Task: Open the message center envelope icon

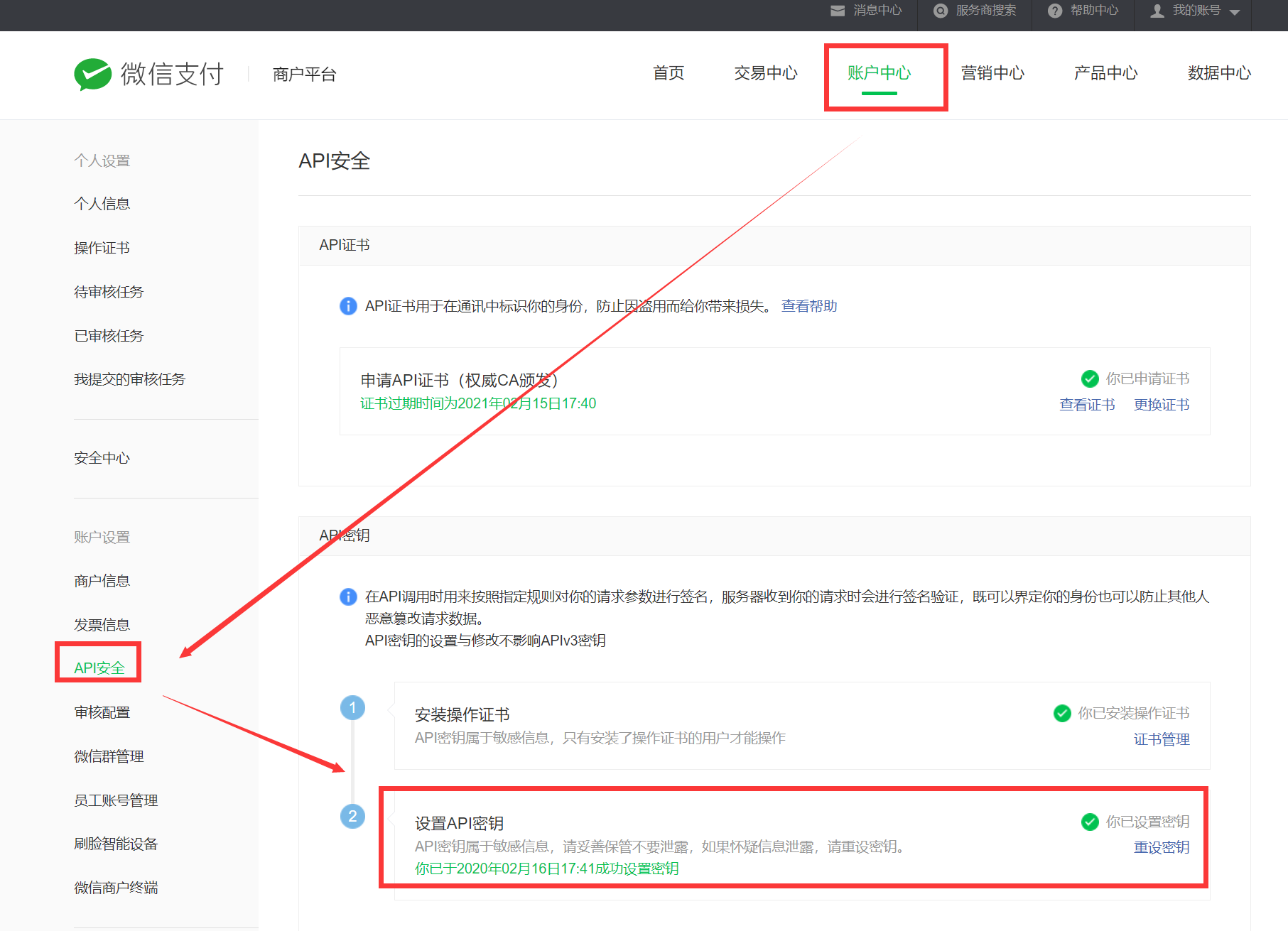Action: (x=838, y=11)
